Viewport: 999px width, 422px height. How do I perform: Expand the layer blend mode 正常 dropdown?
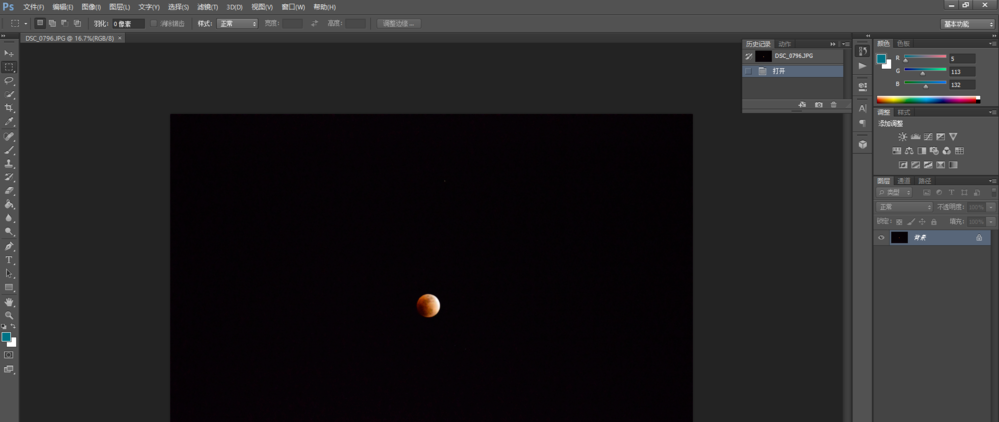pyautogui.click(x=904, y=206)
